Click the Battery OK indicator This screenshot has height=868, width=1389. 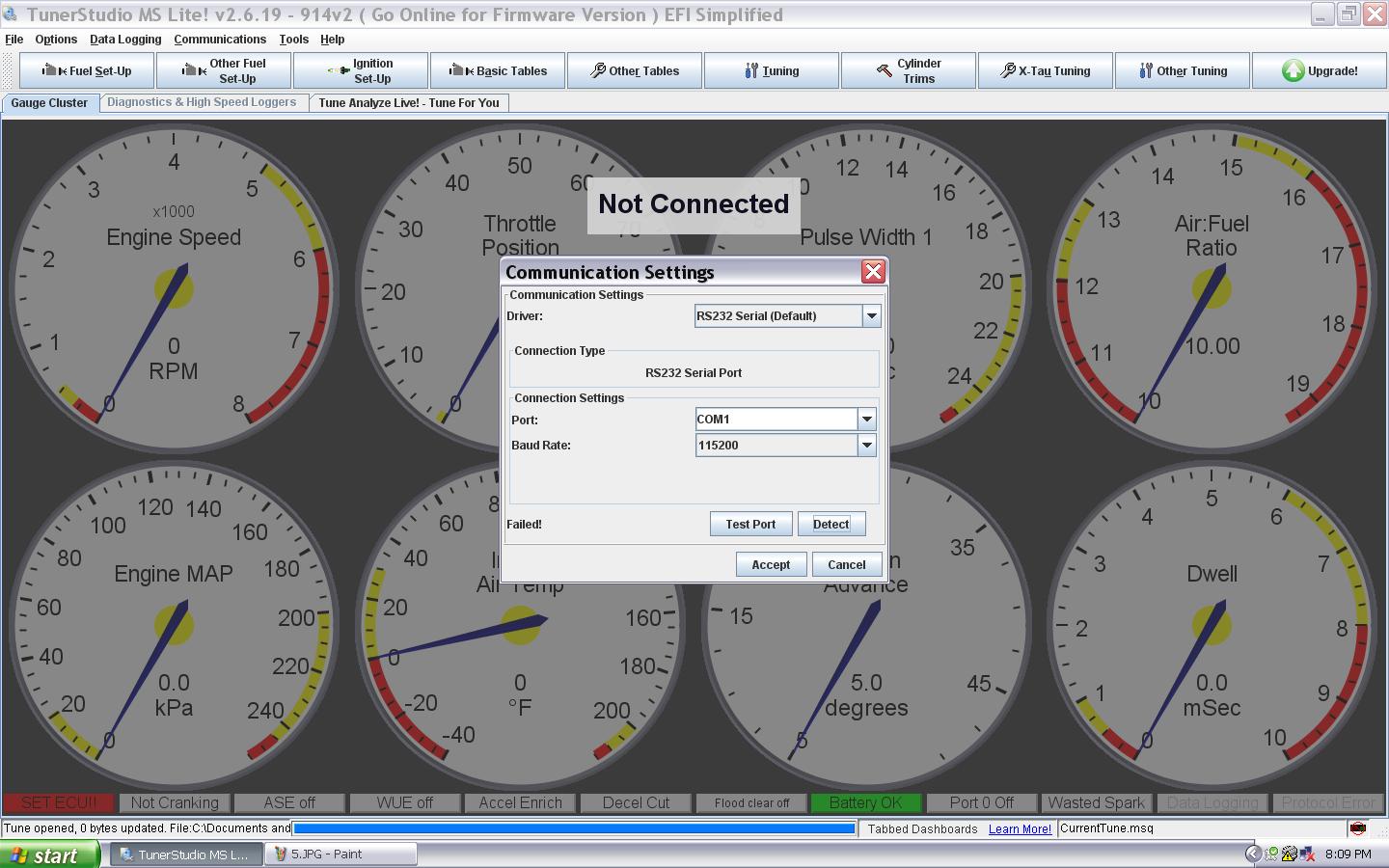866,802
